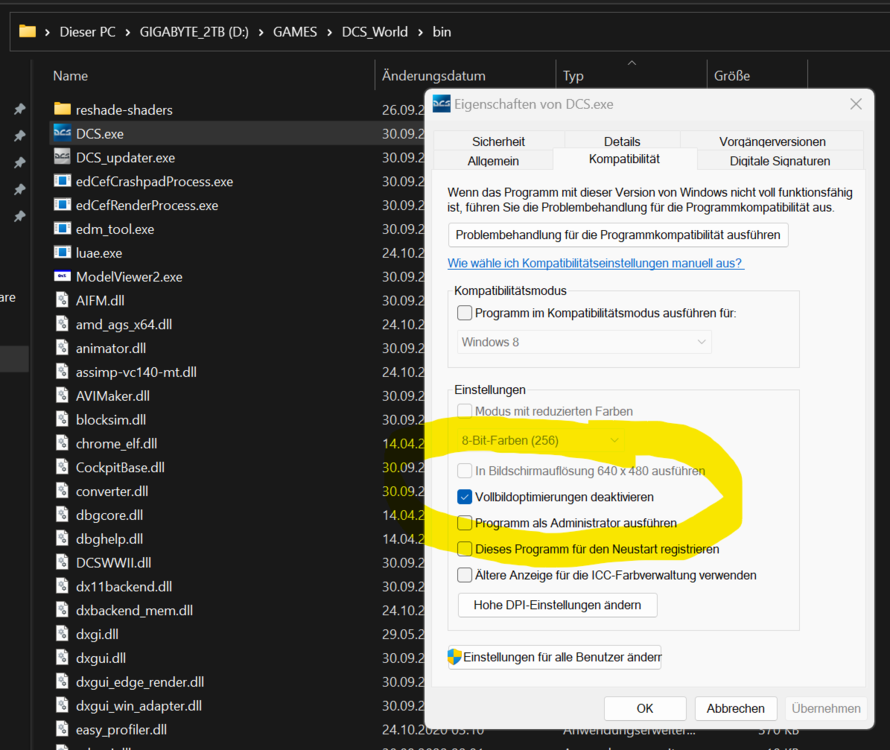Enable Programm als Administrator ausführen

[x=464, y=523]
